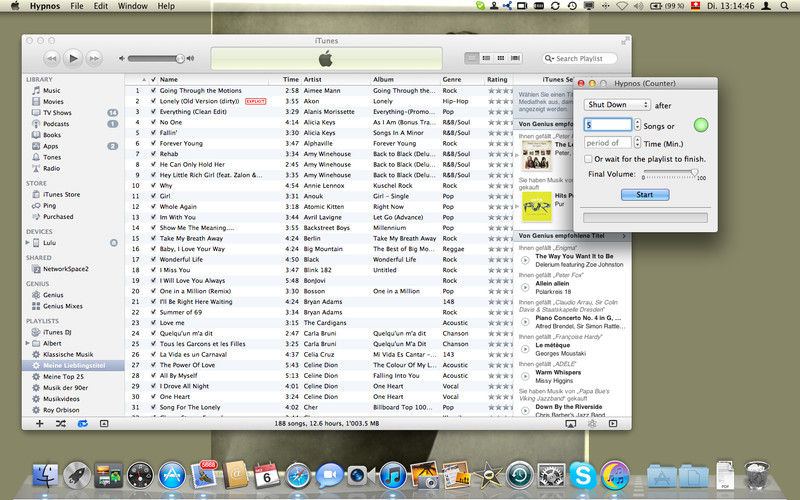Click the AirPlay icon in iTunes
Screen dimensions: 800x500
[570, 423]
